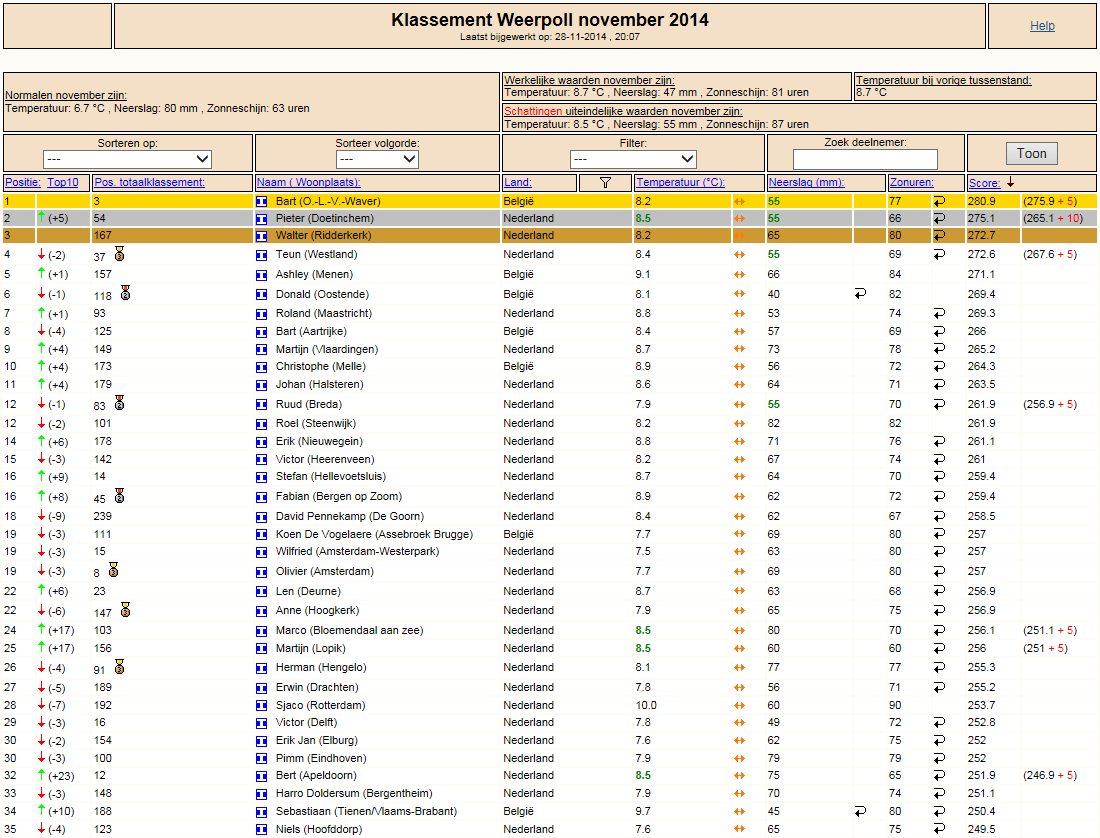Open the Sorteer volgorde dropdown
1100x838 pixels.
click(377, 159)
